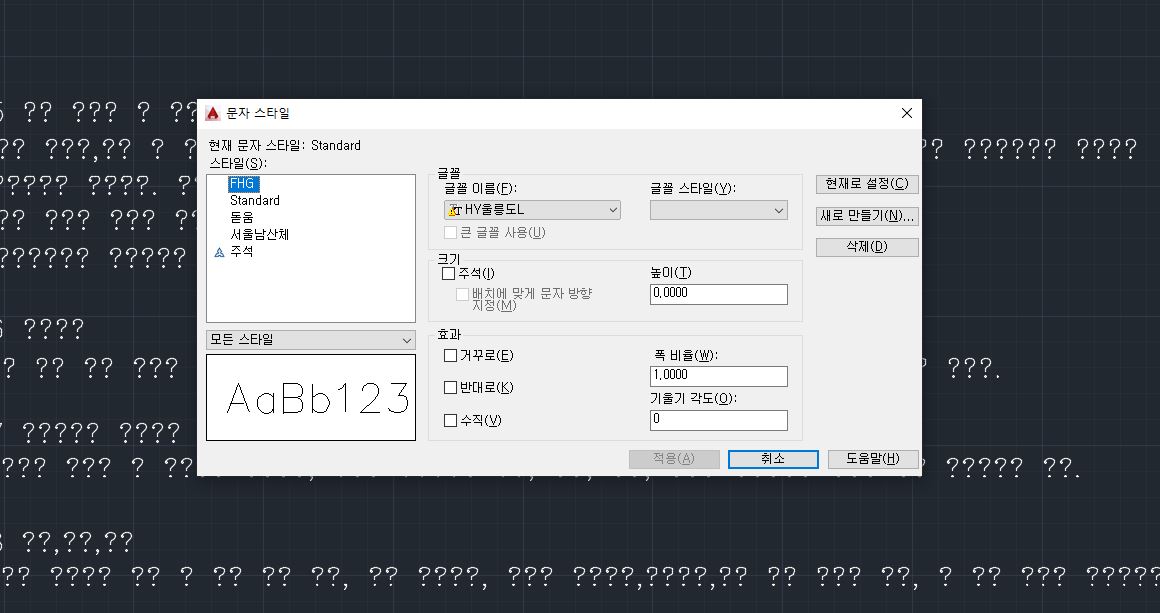Enable the 큰 글꼴 사용 checkbox
This screenshot has width=1160, height=613.
coord(450,232)
